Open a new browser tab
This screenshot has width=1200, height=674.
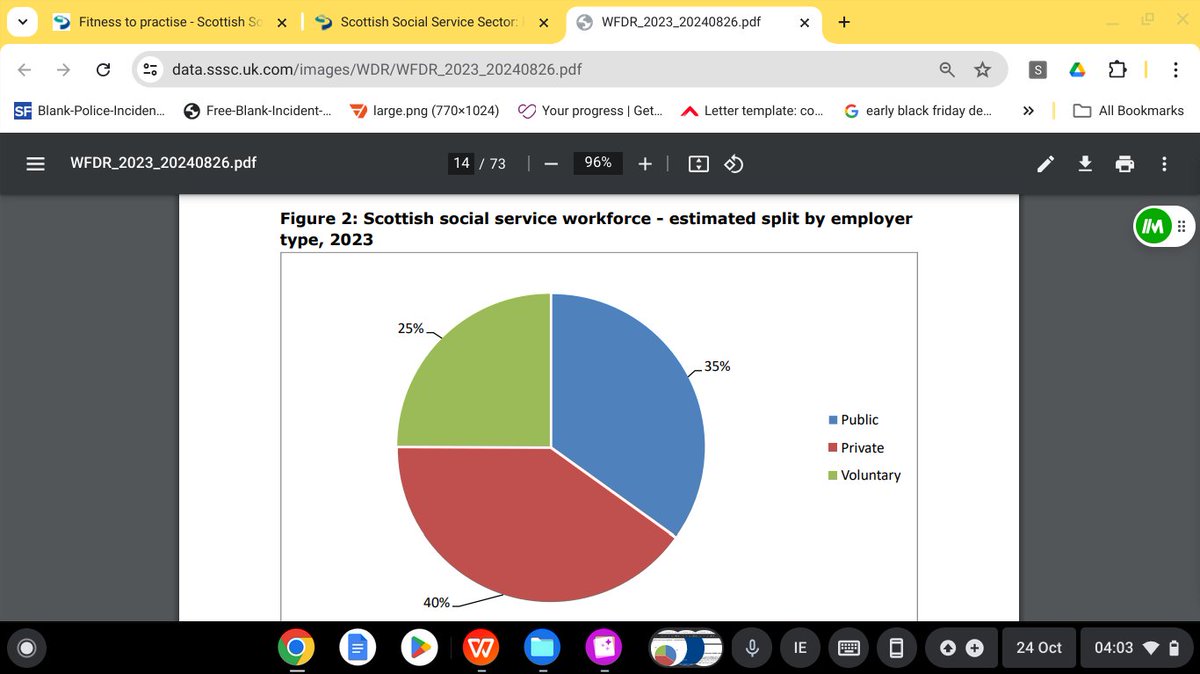(843, 21)
